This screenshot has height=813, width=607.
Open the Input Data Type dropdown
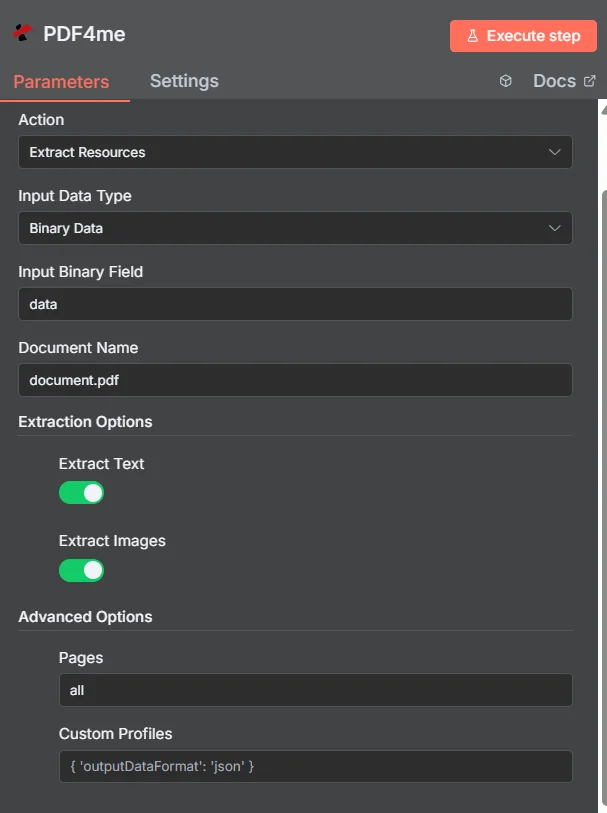(295, 228)
